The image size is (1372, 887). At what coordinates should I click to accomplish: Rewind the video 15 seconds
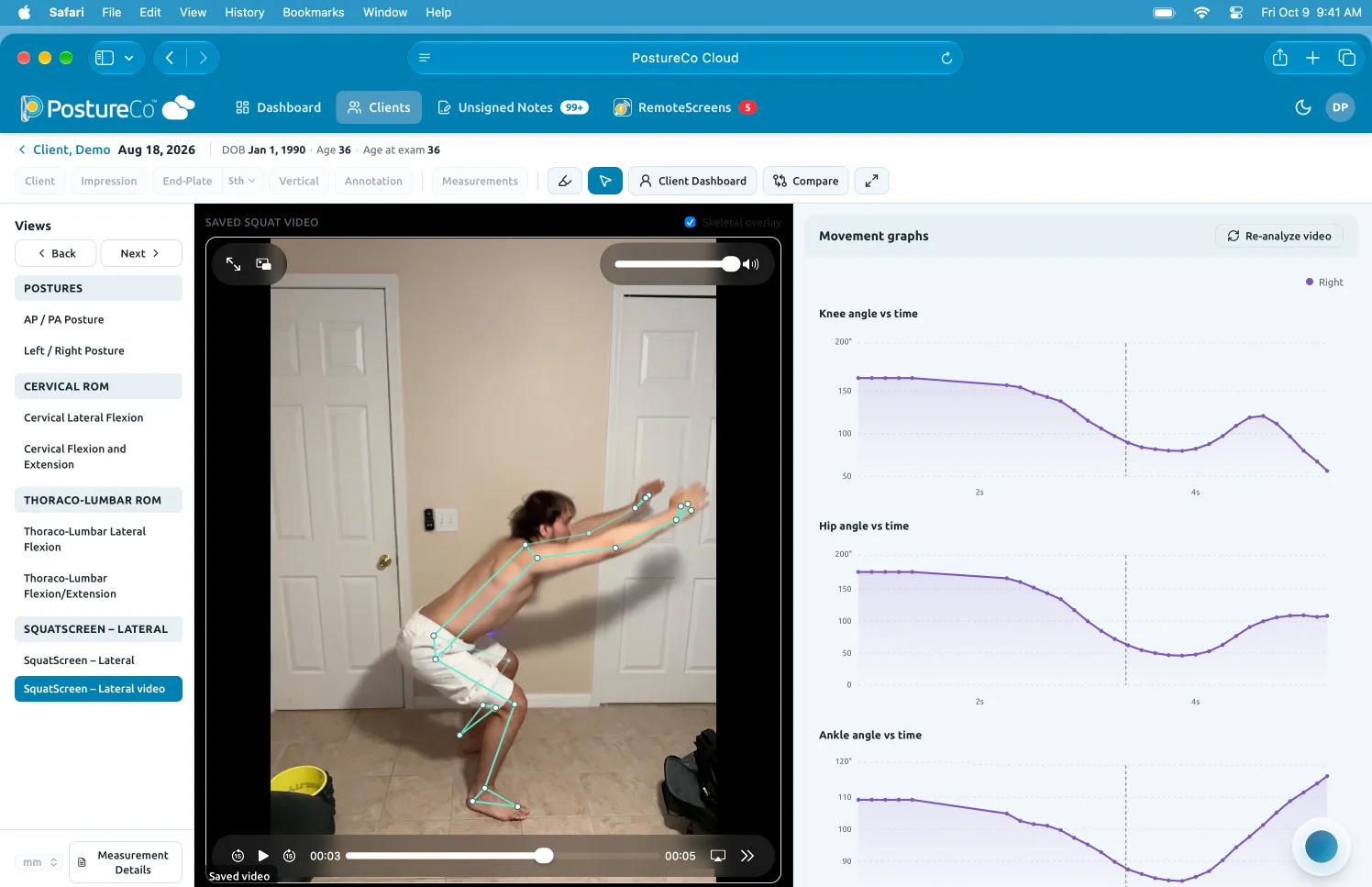click(x=238, y=856)
